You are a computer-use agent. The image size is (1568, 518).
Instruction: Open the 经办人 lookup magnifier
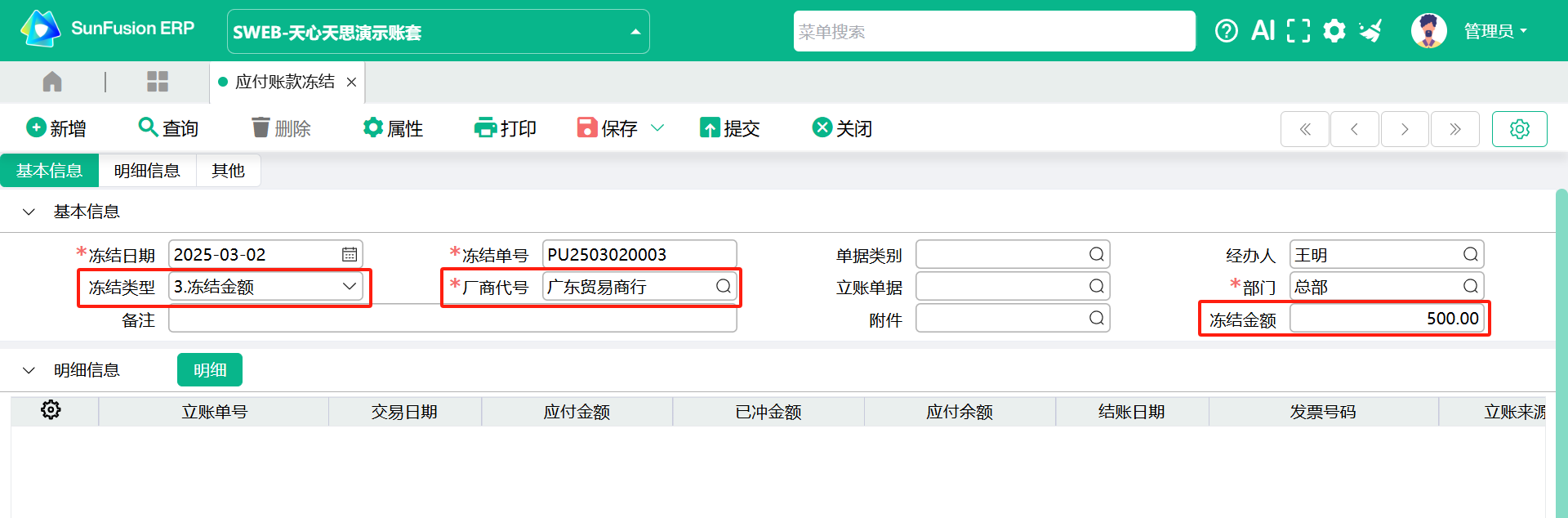pyautogui.click(x=1471, y=254)
